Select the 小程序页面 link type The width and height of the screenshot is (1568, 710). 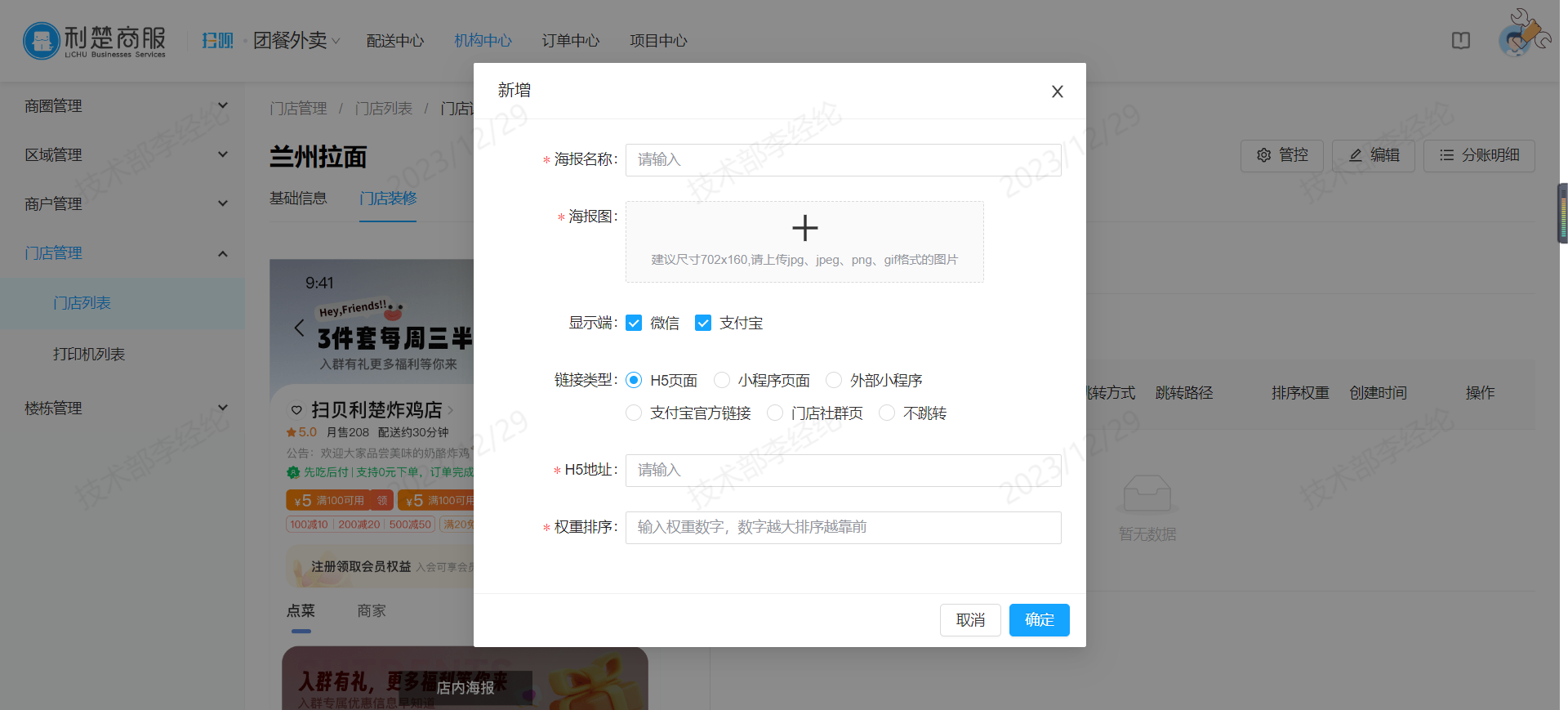coord(722,381)
